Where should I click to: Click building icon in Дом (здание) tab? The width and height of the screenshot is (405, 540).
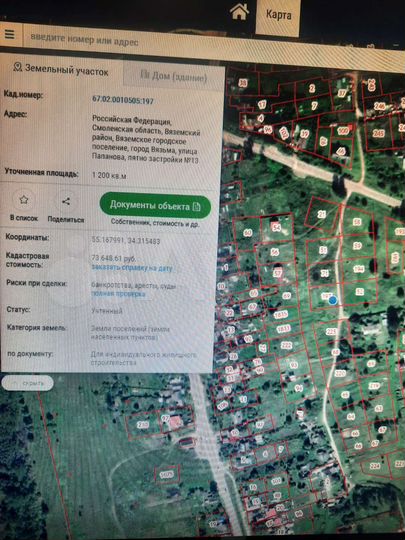(x=145, y=74)
